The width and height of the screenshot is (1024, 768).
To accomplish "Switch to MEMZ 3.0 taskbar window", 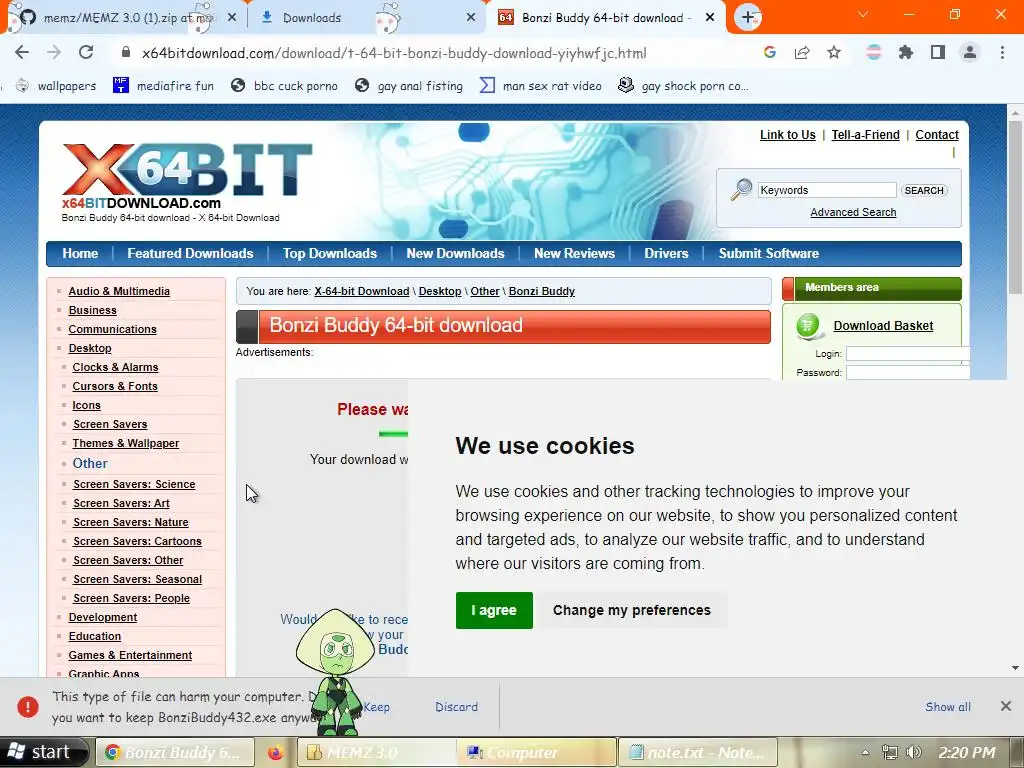I will (376, 752).
